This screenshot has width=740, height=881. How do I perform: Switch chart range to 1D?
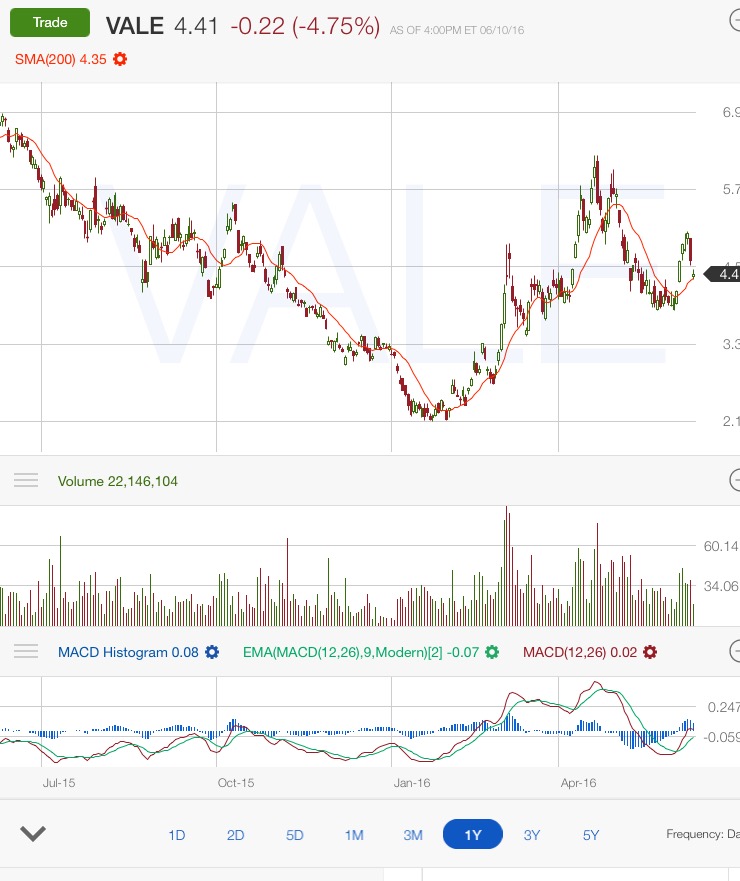tap(176, 835)
